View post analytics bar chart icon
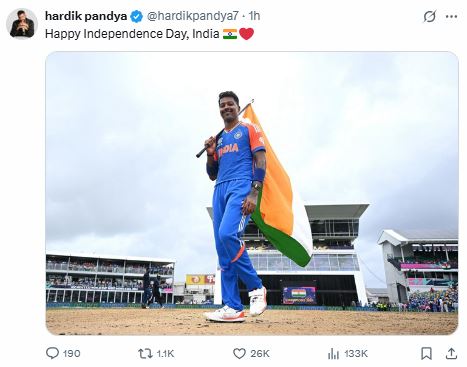The width and height of the screenshot is (467, 367). click(x=333, y=353)
